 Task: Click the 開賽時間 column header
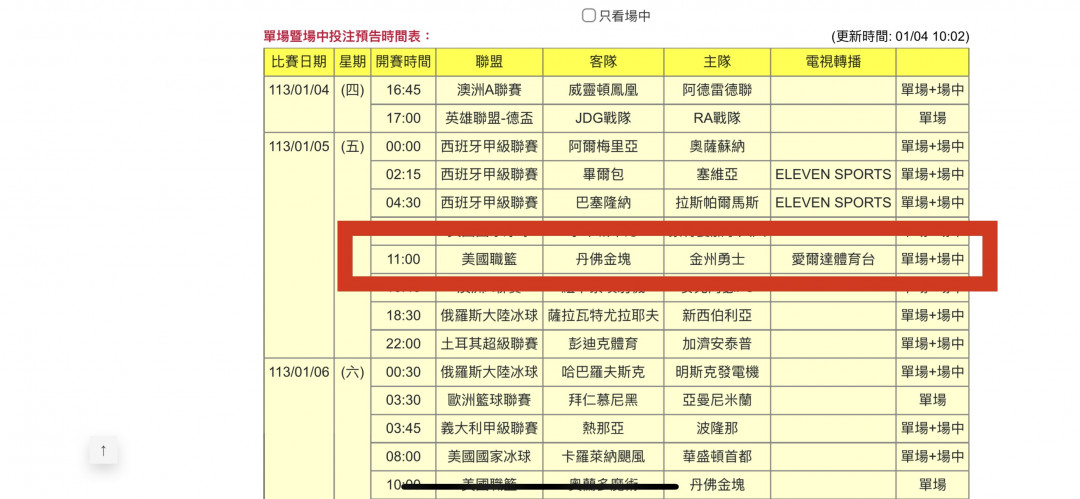pyautogui.click(x=403, y=61)
